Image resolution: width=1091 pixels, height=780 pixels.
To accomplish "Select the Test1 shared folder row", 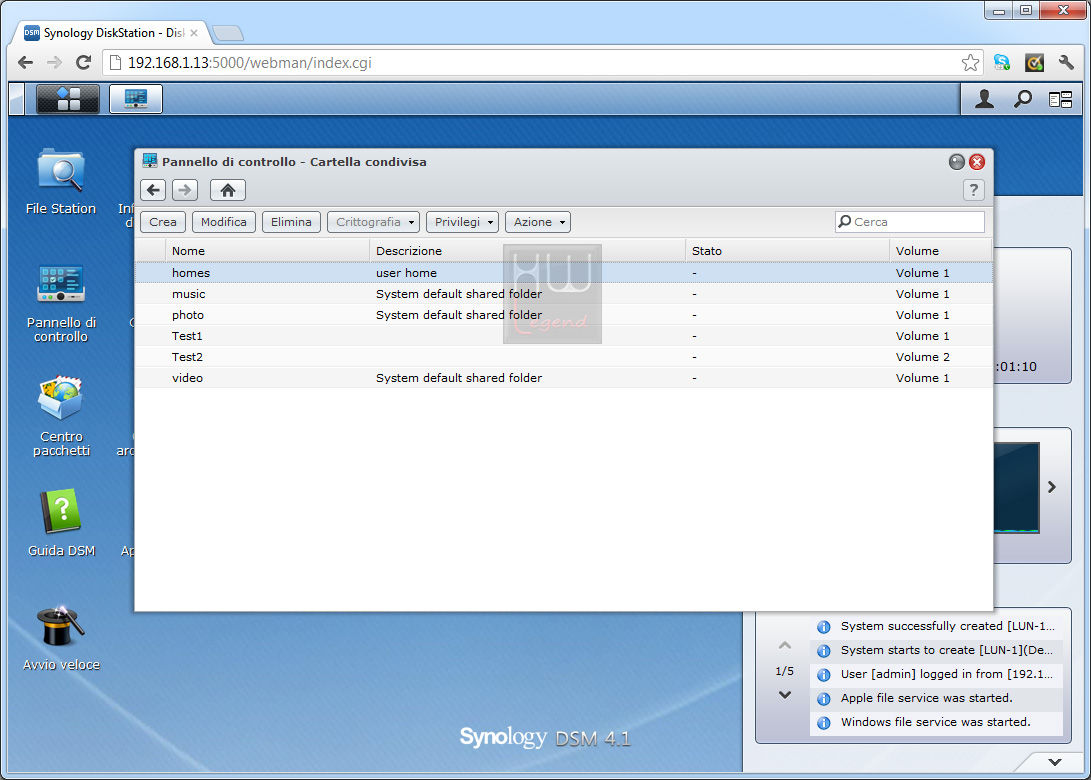I will click(x=564, y=335).
